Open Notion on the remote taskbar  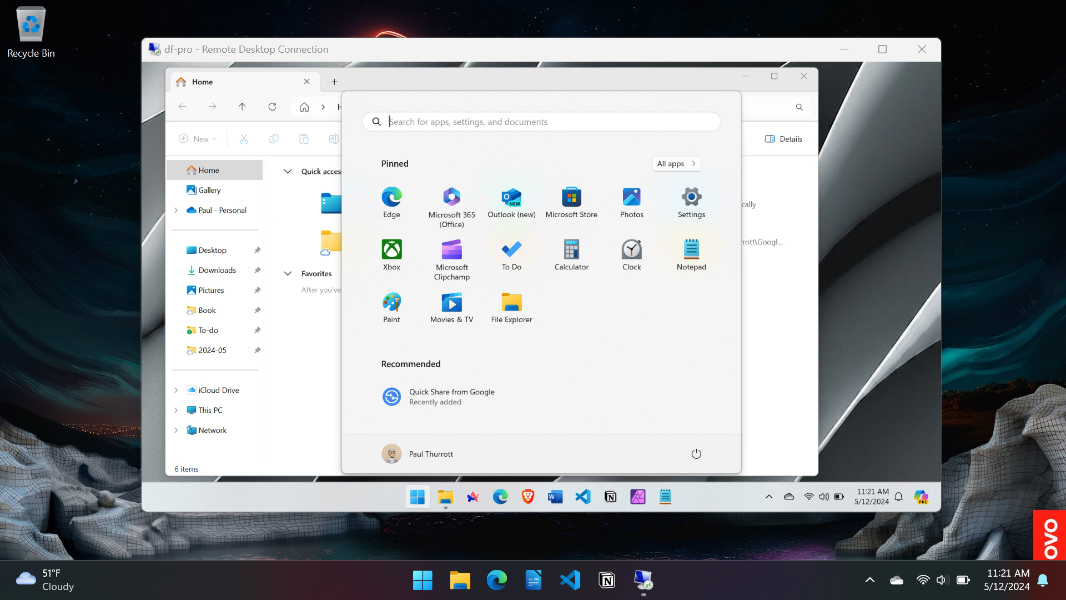[611, 497]
